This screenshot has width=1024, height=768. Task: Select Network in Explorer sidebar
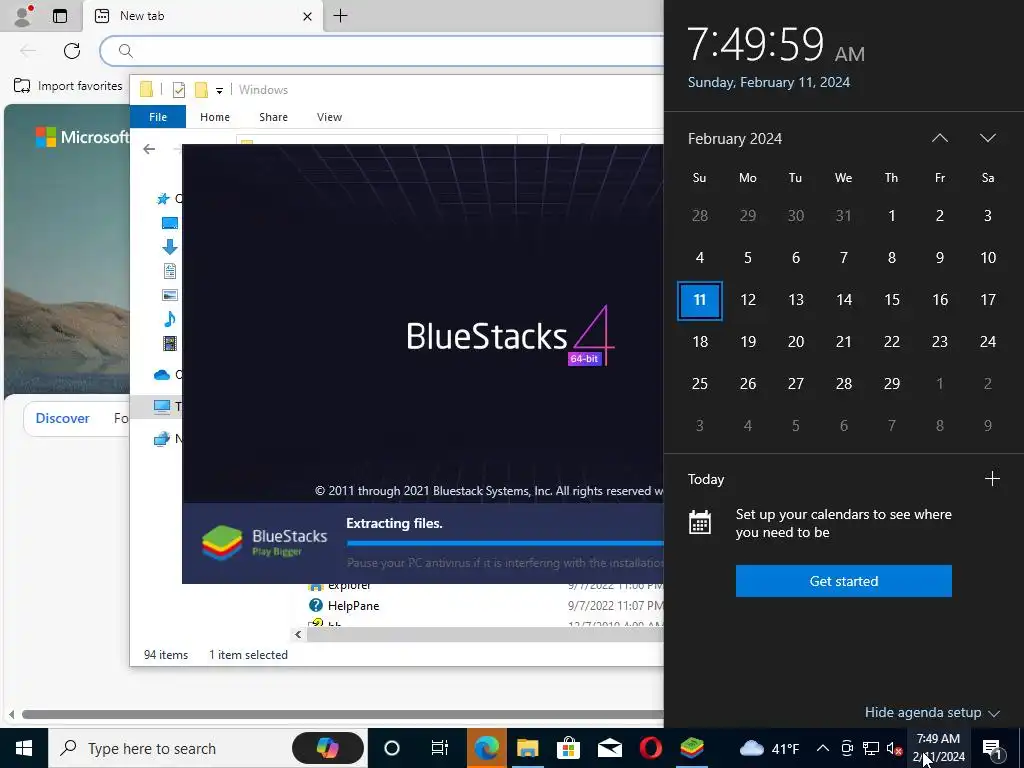[x=162, y=439]
